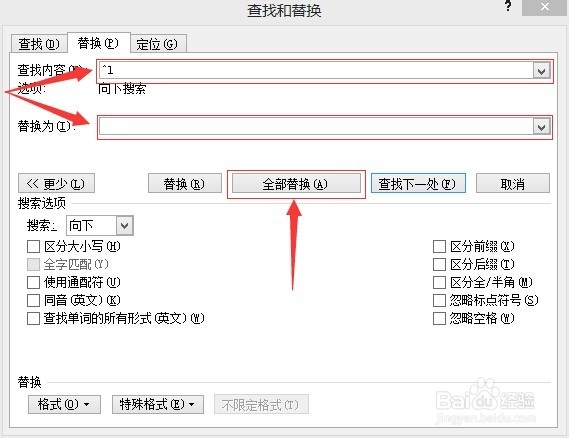Toggle 区分前缀 checkbox
569x438 pixels.
pos(439,247)
